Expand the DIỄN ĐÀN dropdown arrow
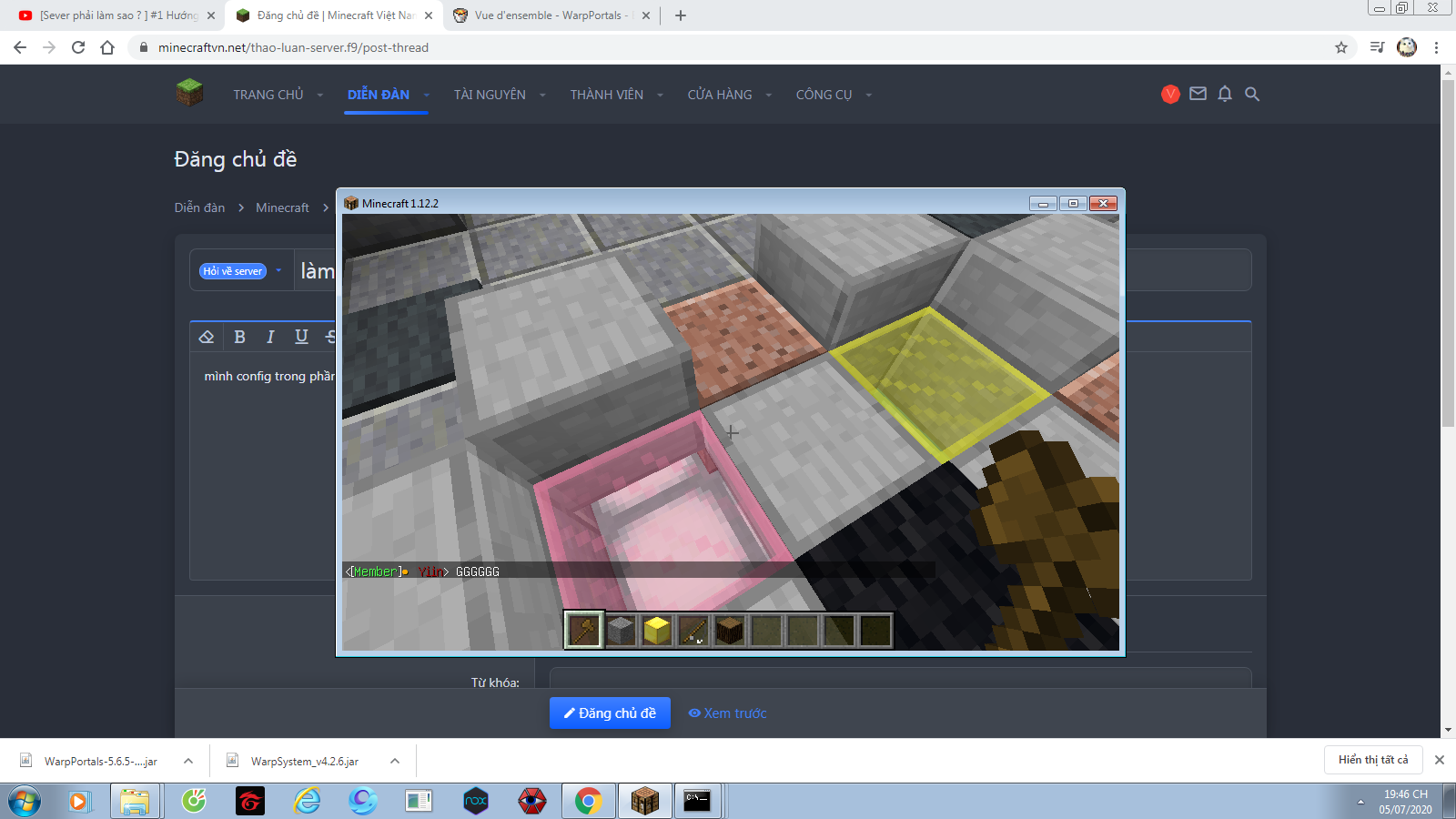The width and height of the screenshot is (1456, 819). point(427,95)
